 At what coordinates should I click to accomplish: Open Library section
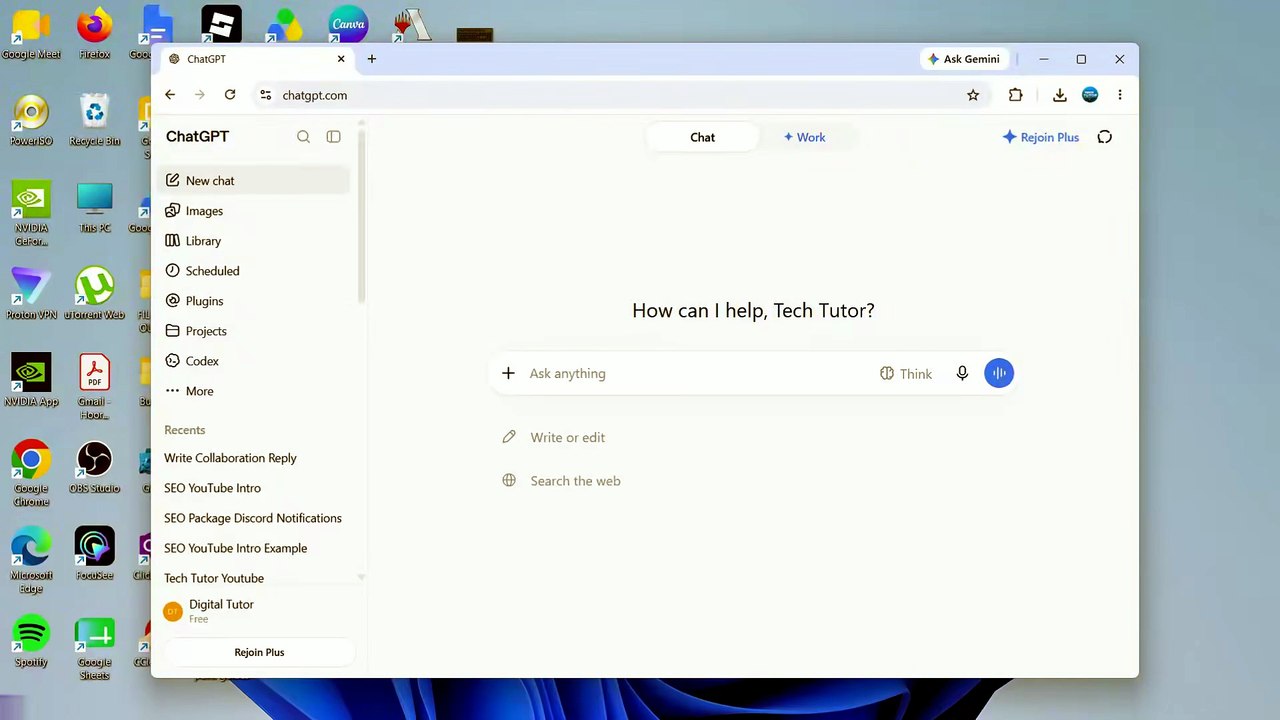254,241
